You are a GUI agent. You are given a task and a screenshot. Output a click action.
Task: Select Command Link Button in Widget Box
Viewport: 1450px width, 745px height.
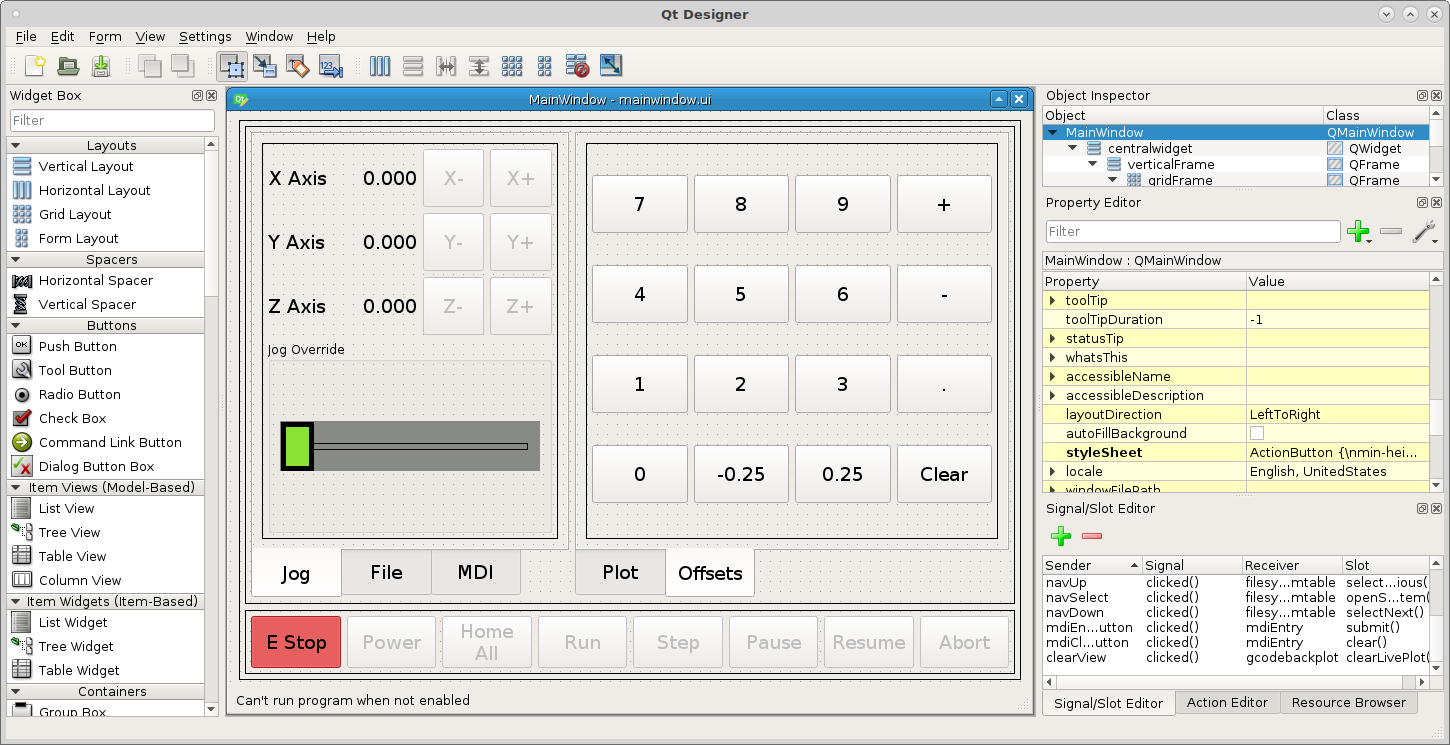tap(110, 442)
